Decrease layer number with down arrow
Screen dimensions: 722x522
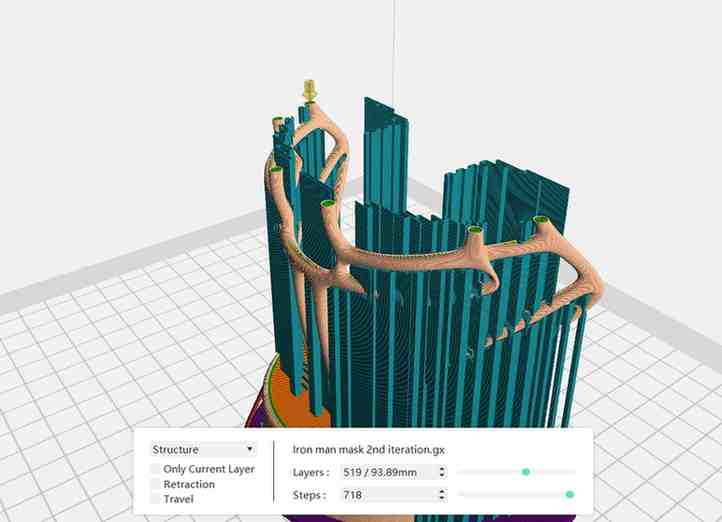tap(442, 476)
